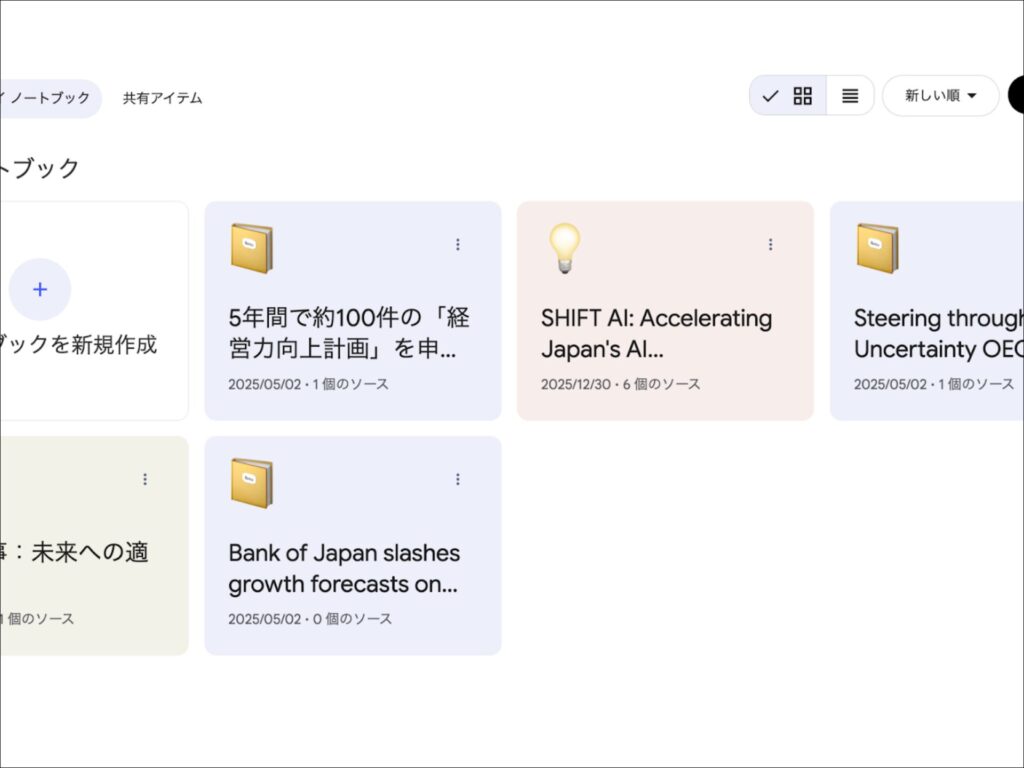Open the three-dot menu on SHIFT AI notebook
The width and height of the screenshot is (1024, 768).
pyautogui.click(x=770, y=243)
